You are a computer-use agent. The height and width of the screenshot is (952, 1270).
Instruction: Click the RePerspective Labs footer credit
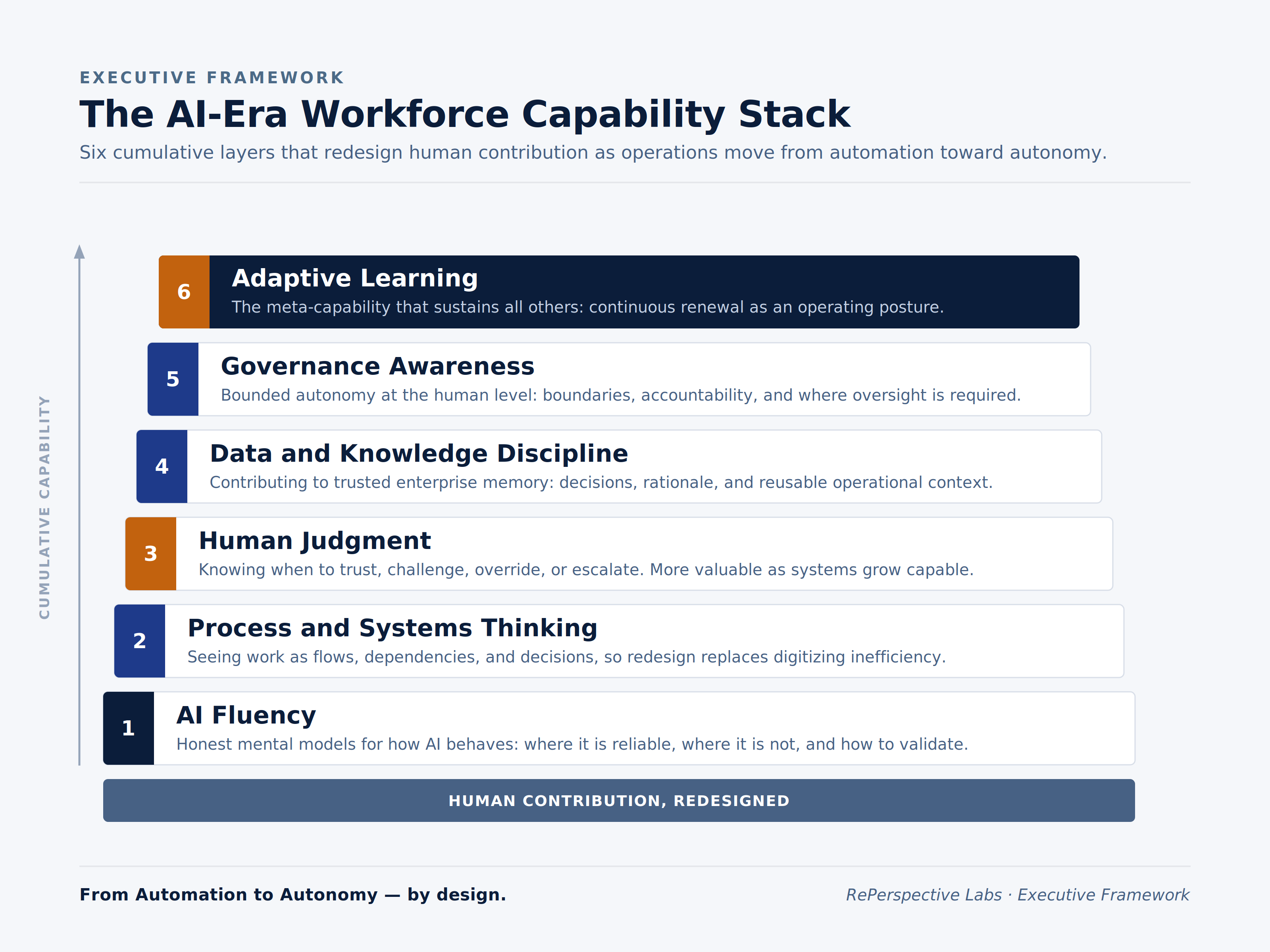coord(1017,895)
